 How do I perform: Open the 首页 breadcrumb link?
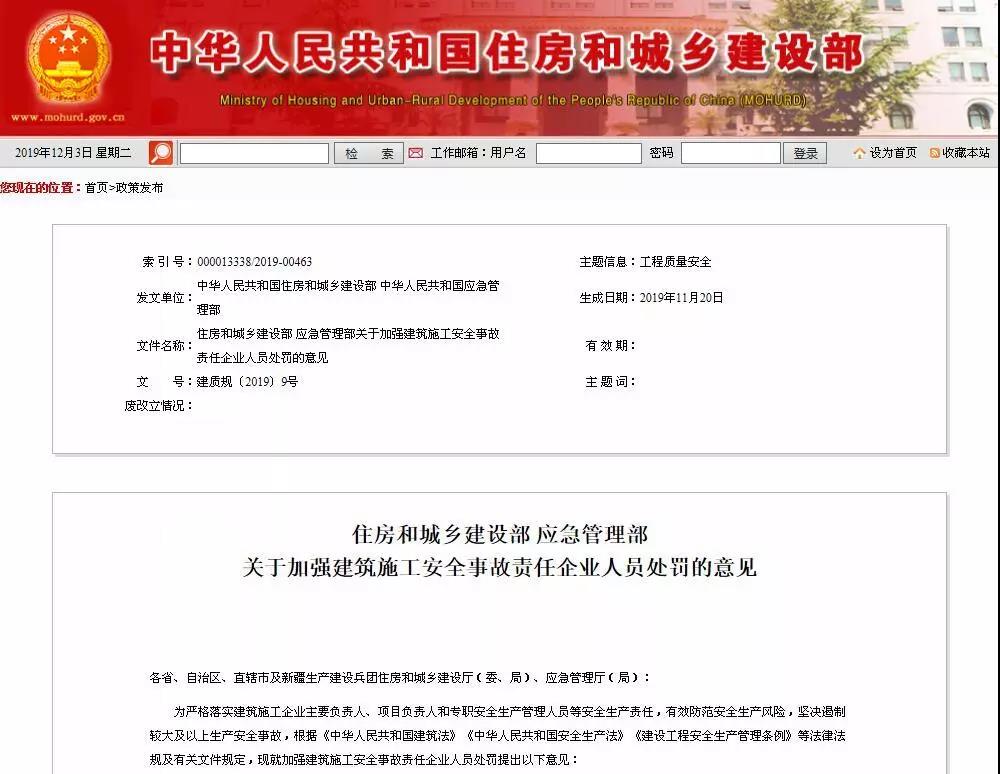pyautogui.click(x=96, y=187)
